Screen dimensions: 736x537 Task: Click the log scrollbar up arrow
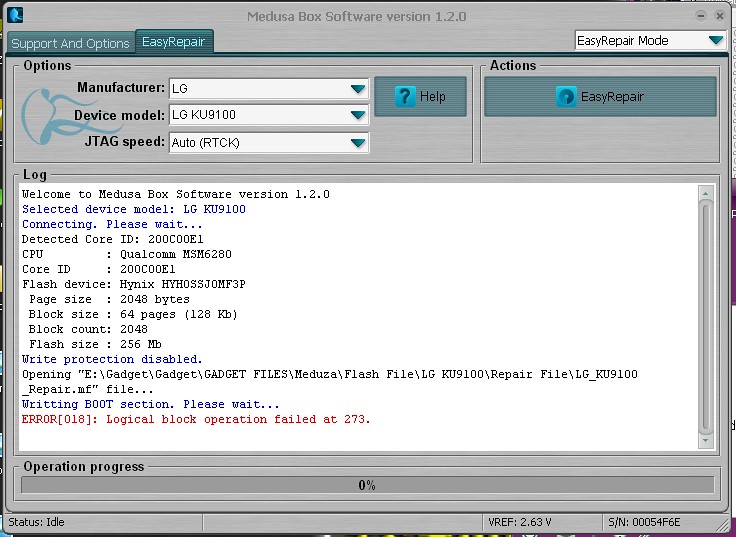tap(705, 193)
